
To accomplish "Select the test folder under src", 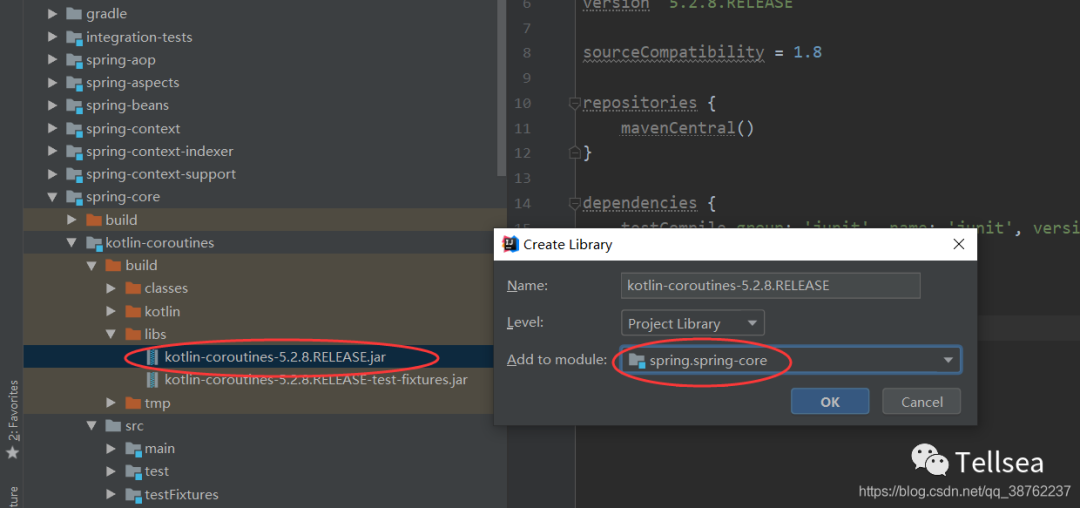I will 157,472.
